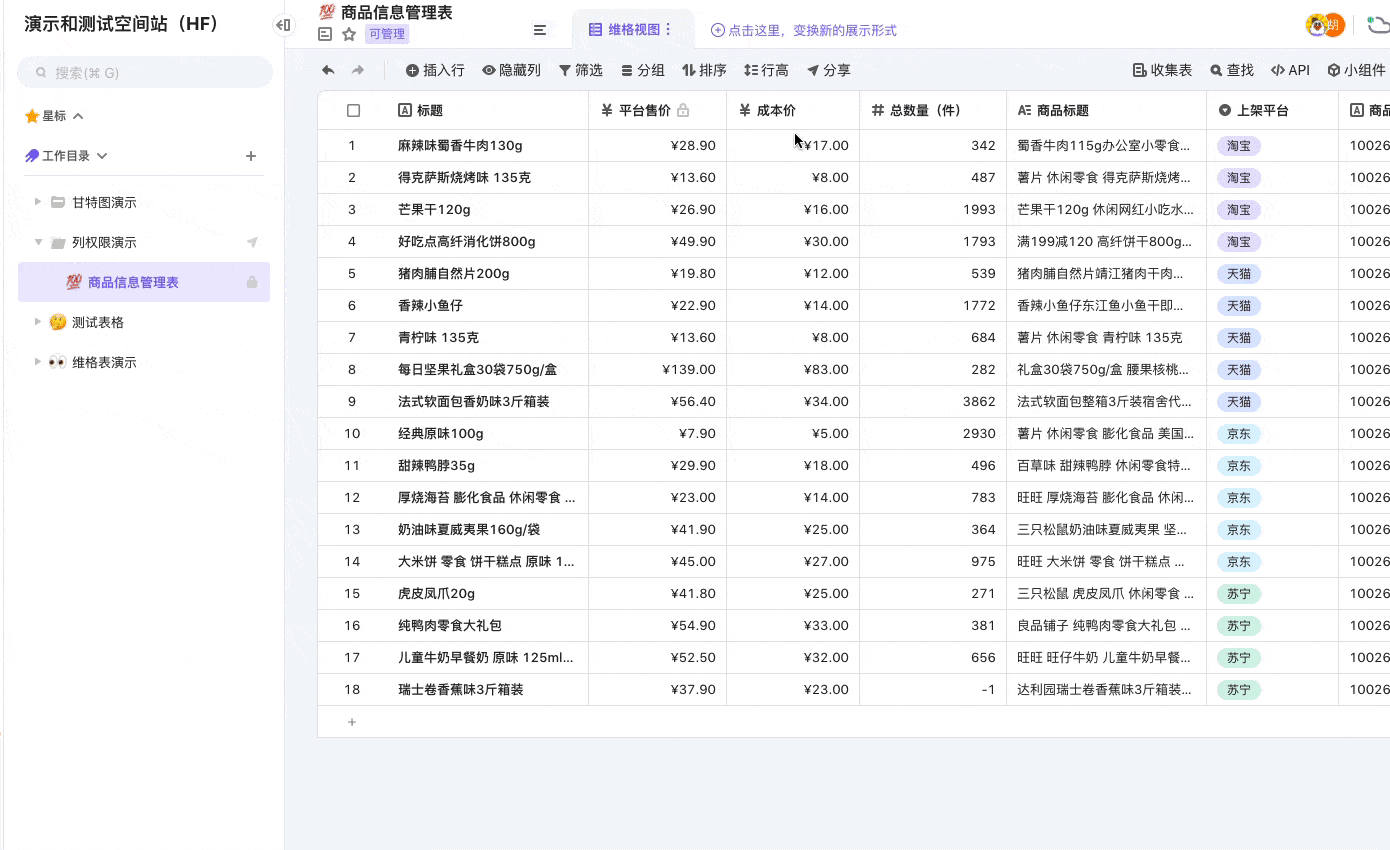Click the 天猫 tag in row 5
Viewport: 1390px width, 850px height.
[1239, 274]
